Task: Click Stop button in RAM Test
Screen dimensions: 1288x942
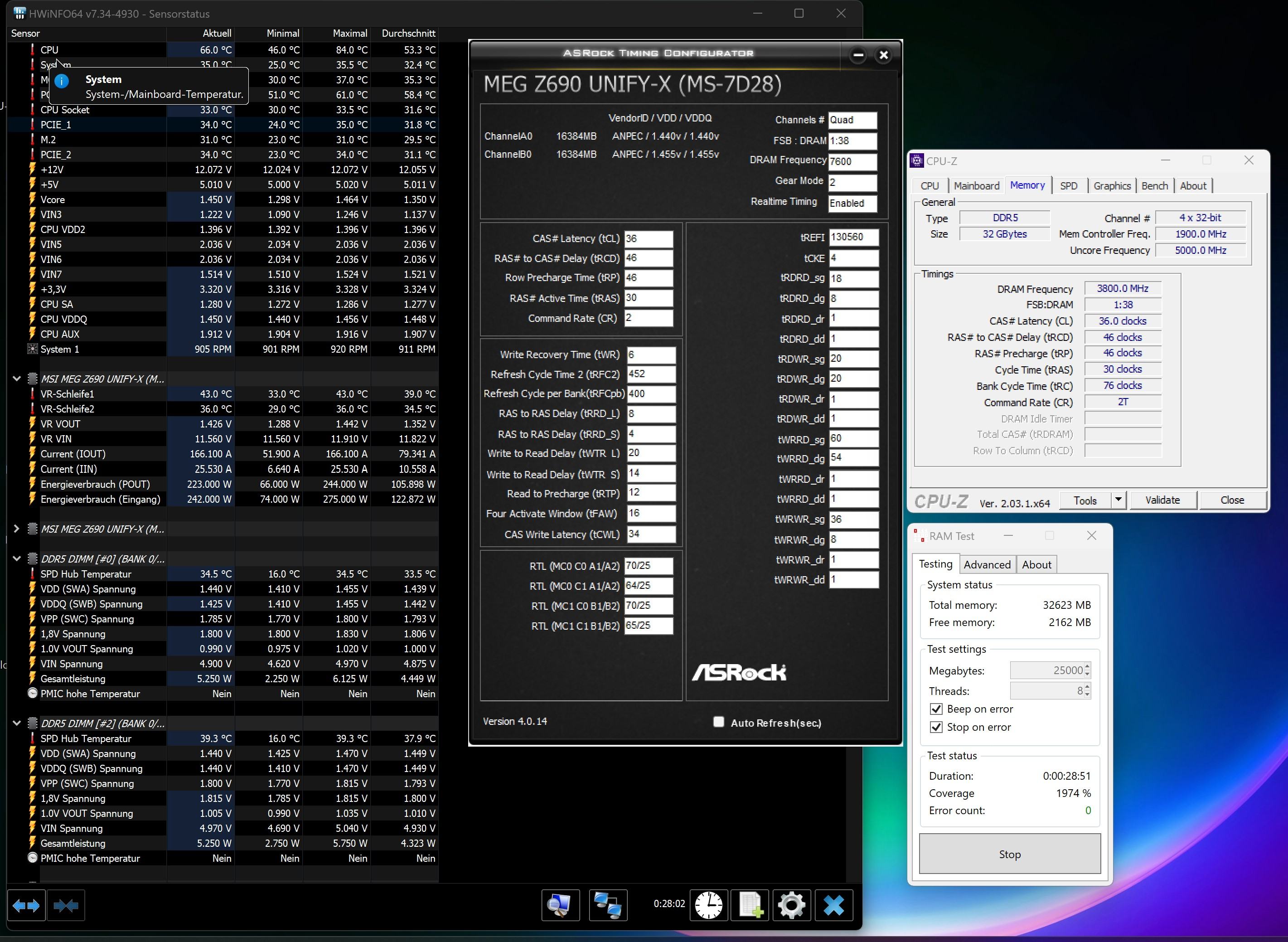Action: [1009, 854]
